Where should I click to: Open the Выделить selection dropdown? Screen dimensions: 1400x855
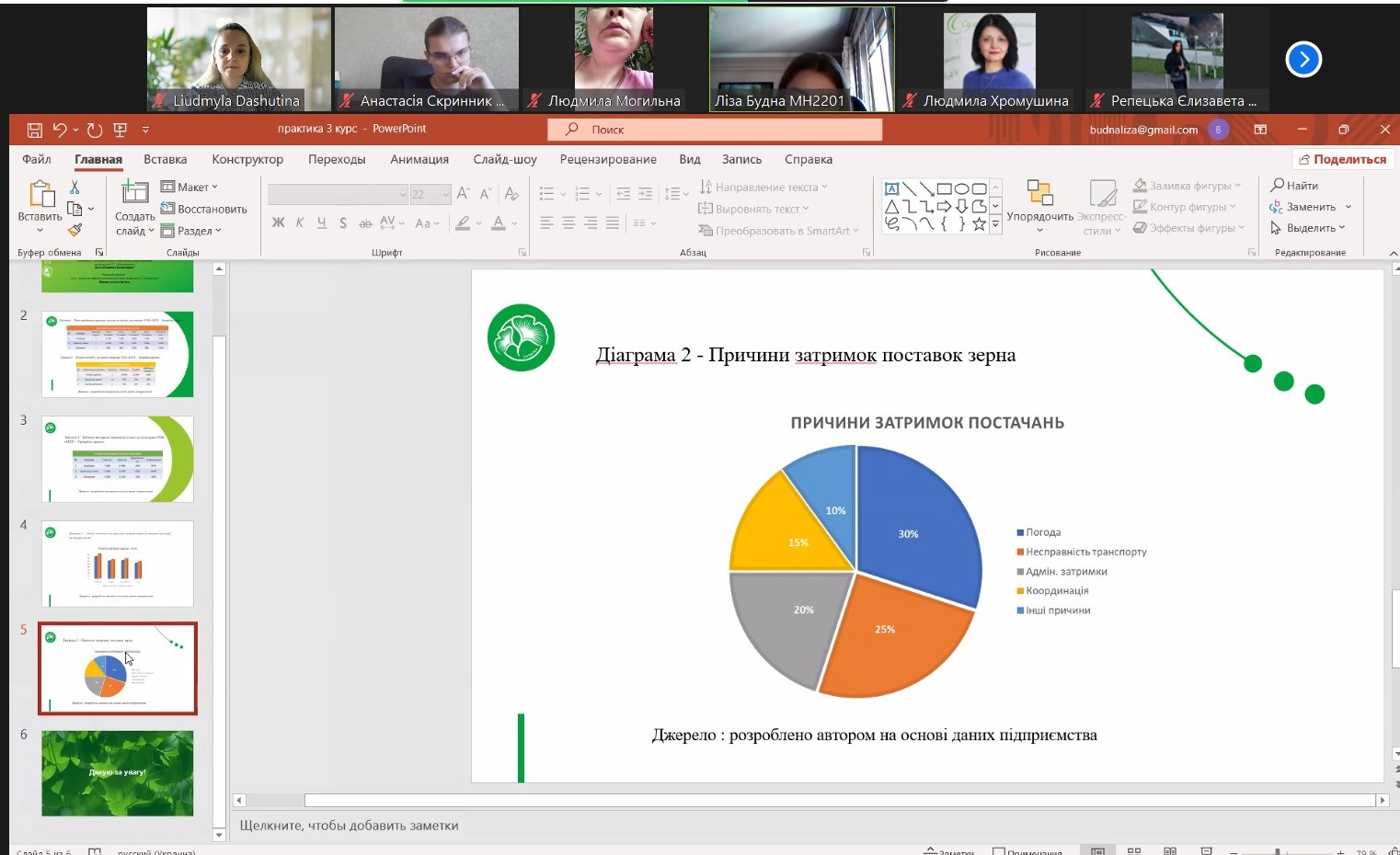(1310, 228)
